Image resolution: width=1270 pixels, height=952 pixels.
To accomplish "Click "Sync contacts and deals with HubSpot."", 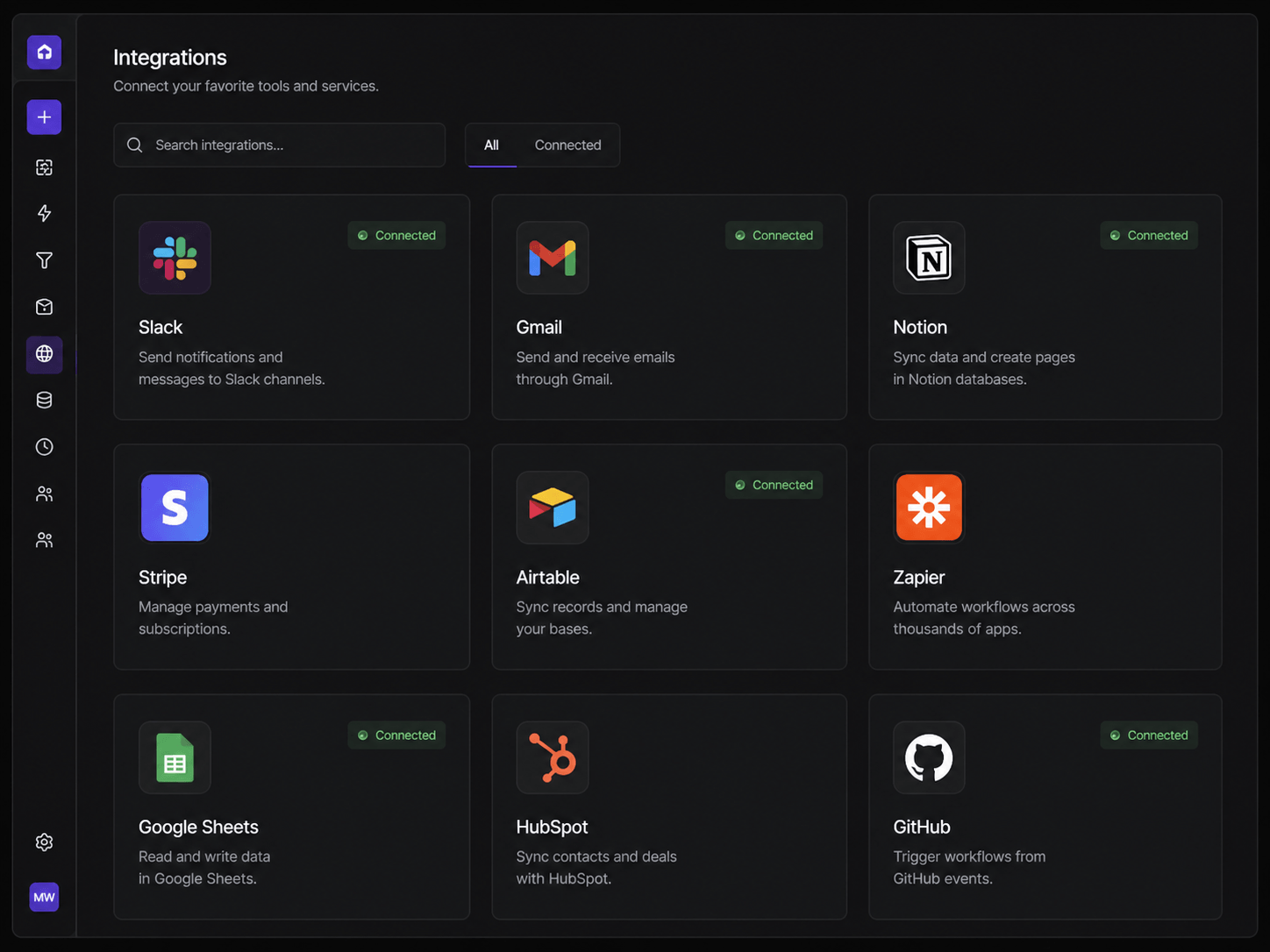I will pos(596,868).
